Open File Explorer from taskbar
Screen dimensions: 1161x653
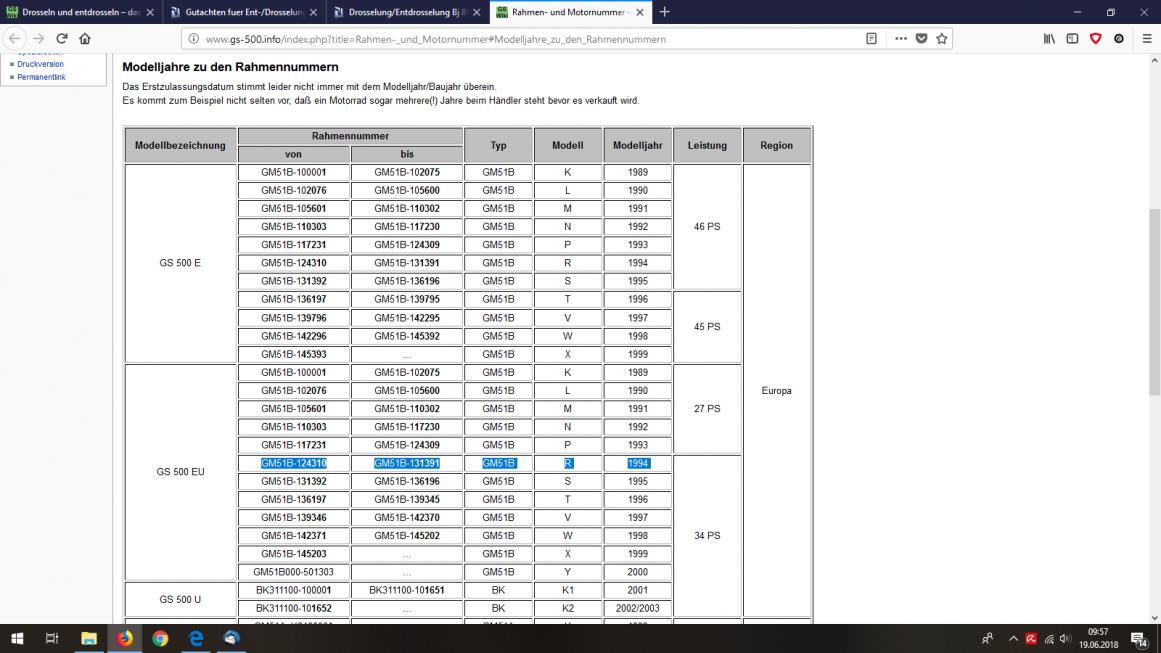89,638
